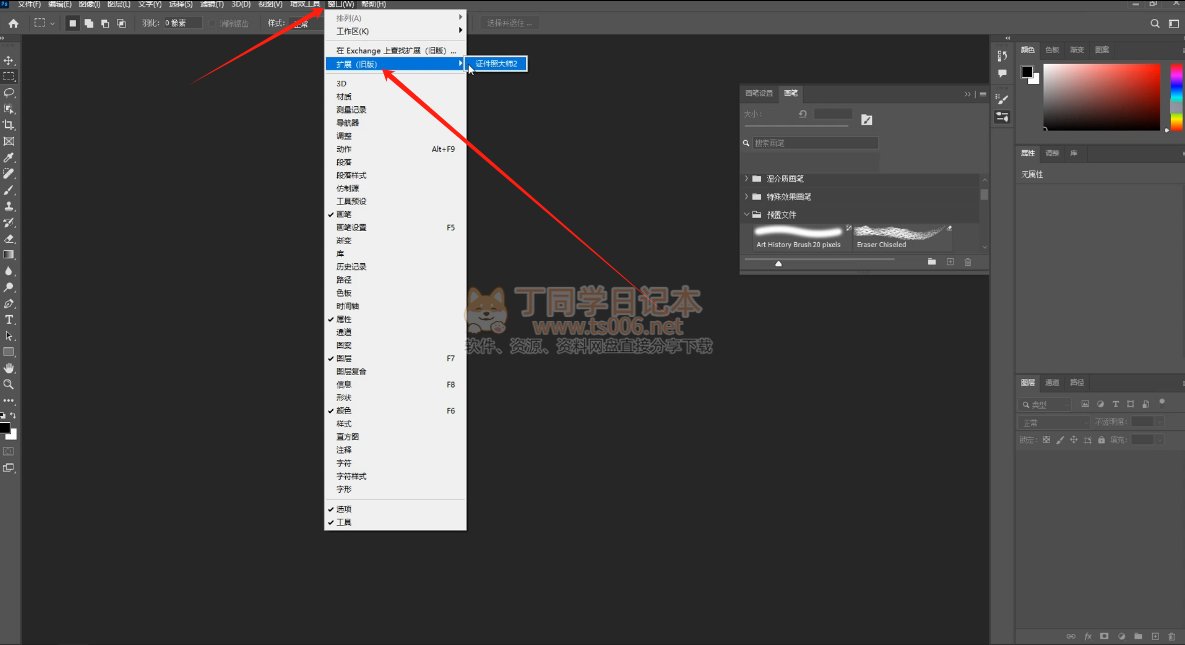Open the Comments panel dock icon
The image size is (1185, 645).
1002,73
